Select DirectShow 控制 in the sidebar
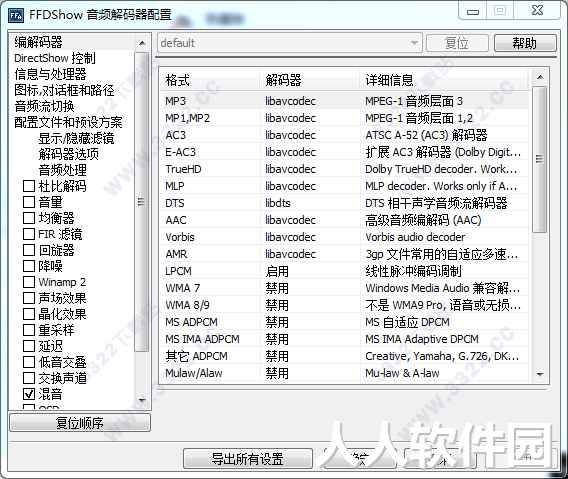The width and height of the screenshot is (568, 479). (x=55, y=58)
